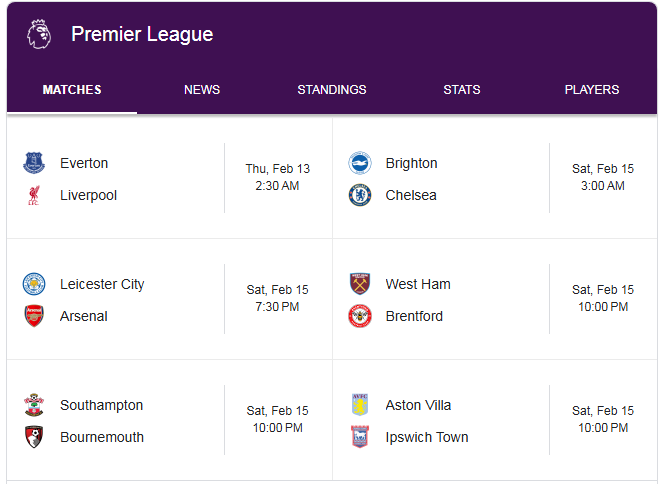Select the MATCHES tab
The height and width of the screenshot is (484, 660).
pyautogui.click(x=72, y=90)
